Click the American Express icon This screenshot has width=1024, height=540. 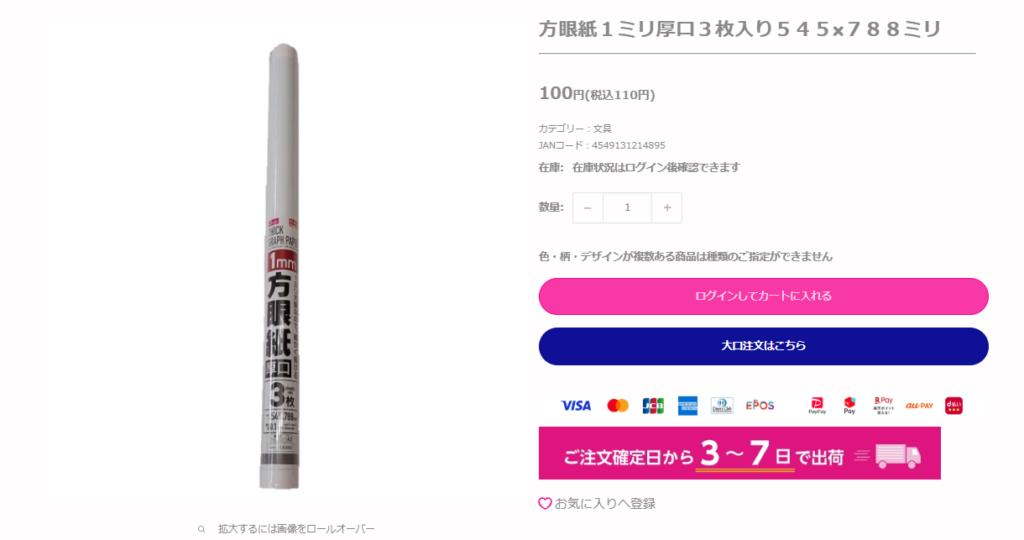pos(688,405)
